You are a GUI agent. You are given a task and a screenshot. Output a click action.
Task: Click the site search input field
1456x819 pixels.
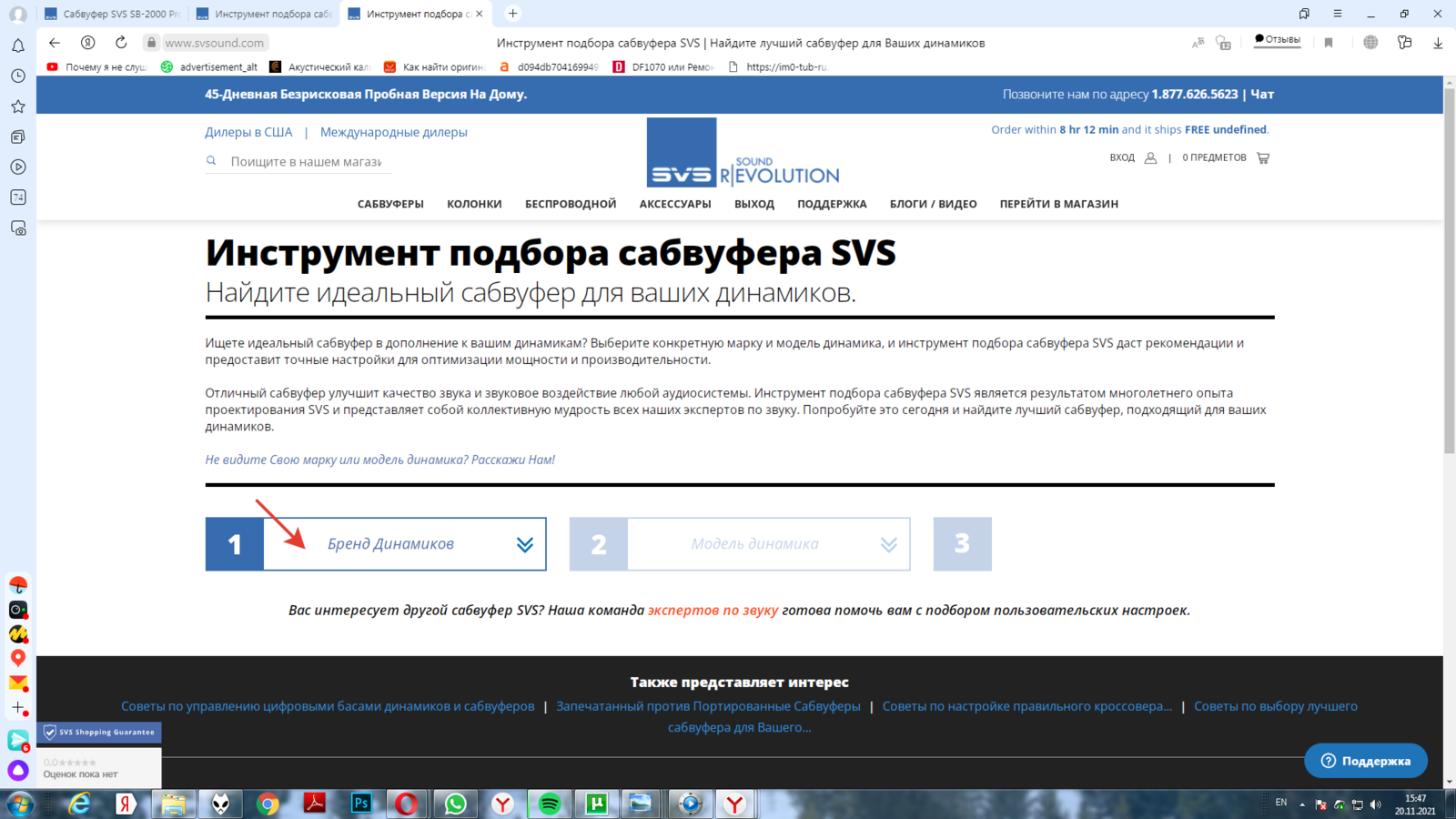coord(306,161)
